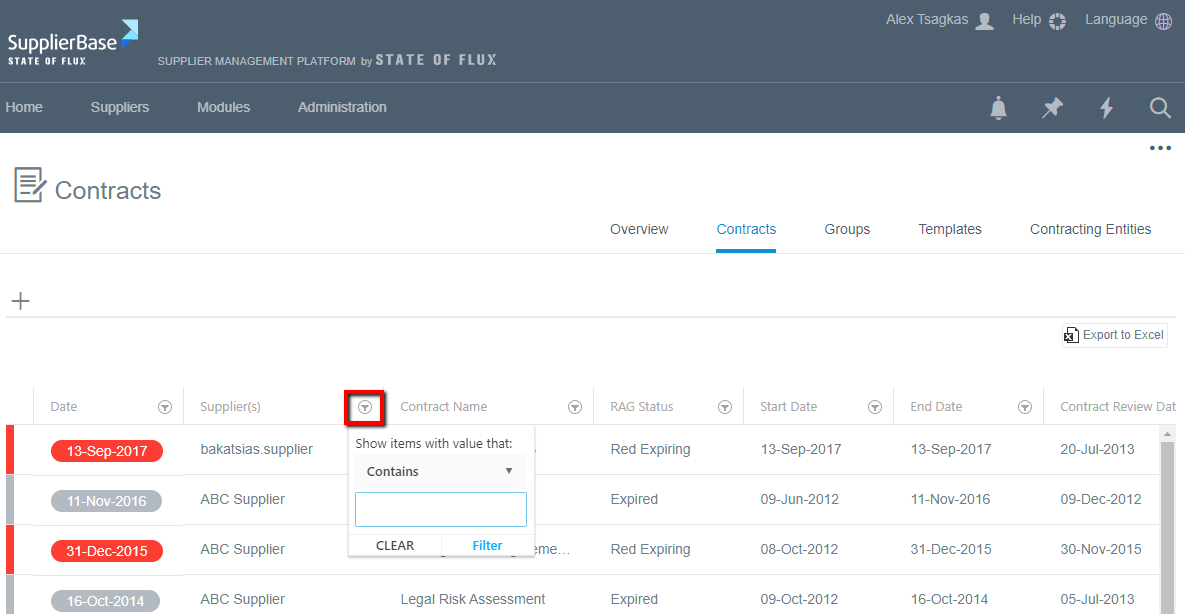Open the search magnifier icon
Screen dimensions: 1185x614
pyautogui.click(x=1160, y=108)
